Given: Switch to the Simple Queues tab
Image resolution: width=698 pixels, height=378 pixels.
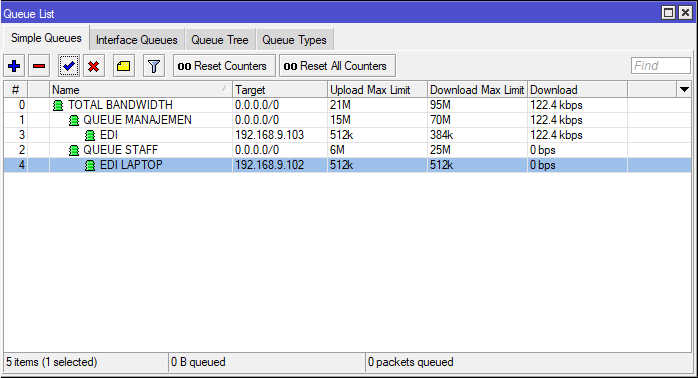Looking at the screenshot, I should click(x=46, y=38).
